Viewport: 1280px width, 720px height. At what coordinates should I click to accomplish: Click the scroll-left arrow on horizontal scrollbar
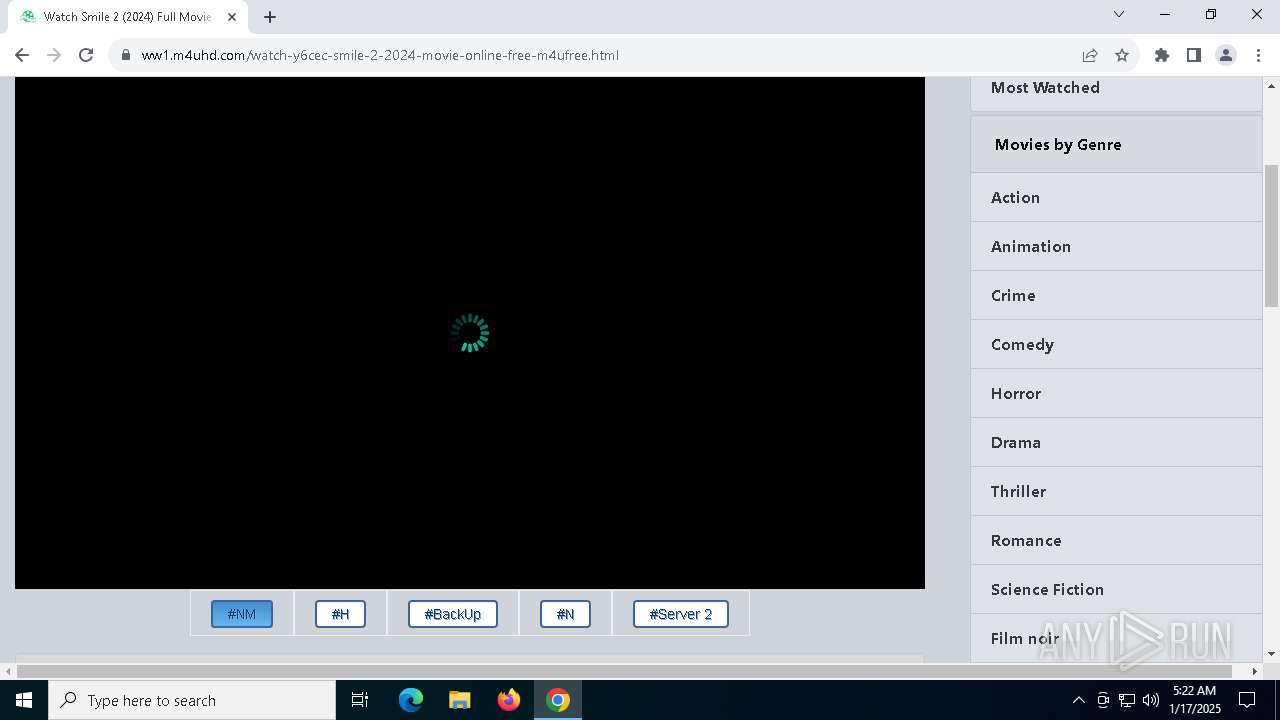pyautogui.click(x=8, y=671)
